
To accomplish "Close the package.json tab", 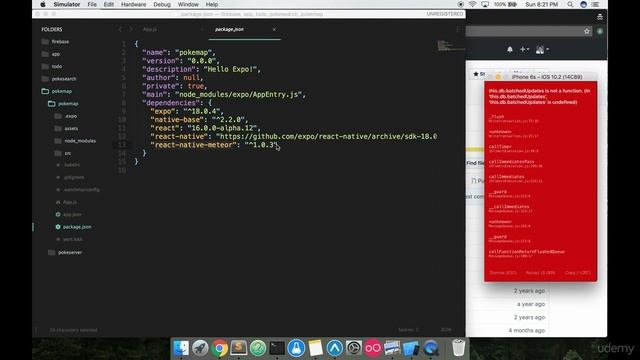I will click(x=274, y=29).
